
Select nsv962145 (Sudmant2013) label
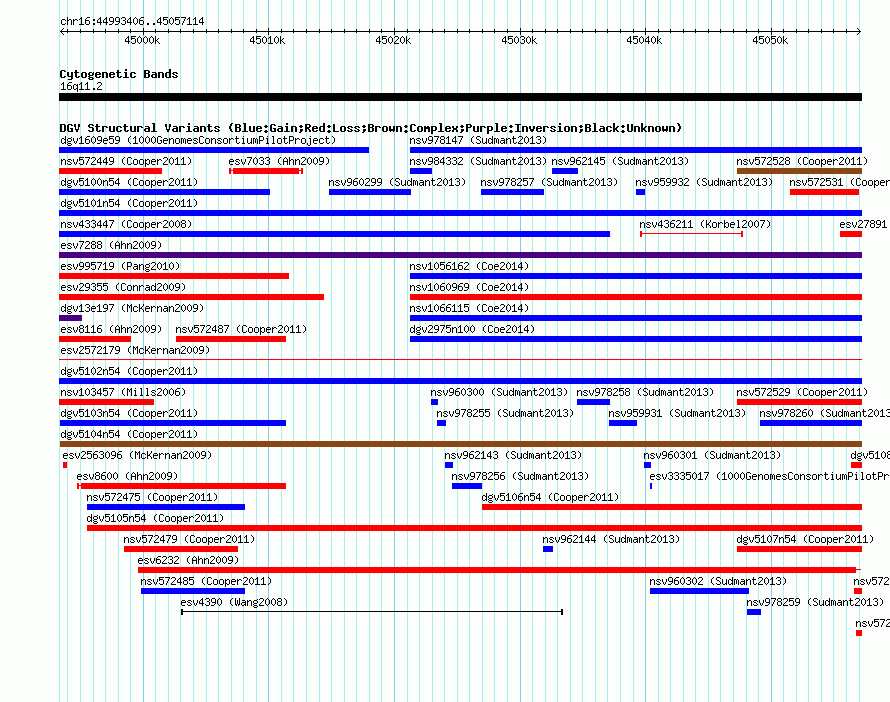coord(620,161)
